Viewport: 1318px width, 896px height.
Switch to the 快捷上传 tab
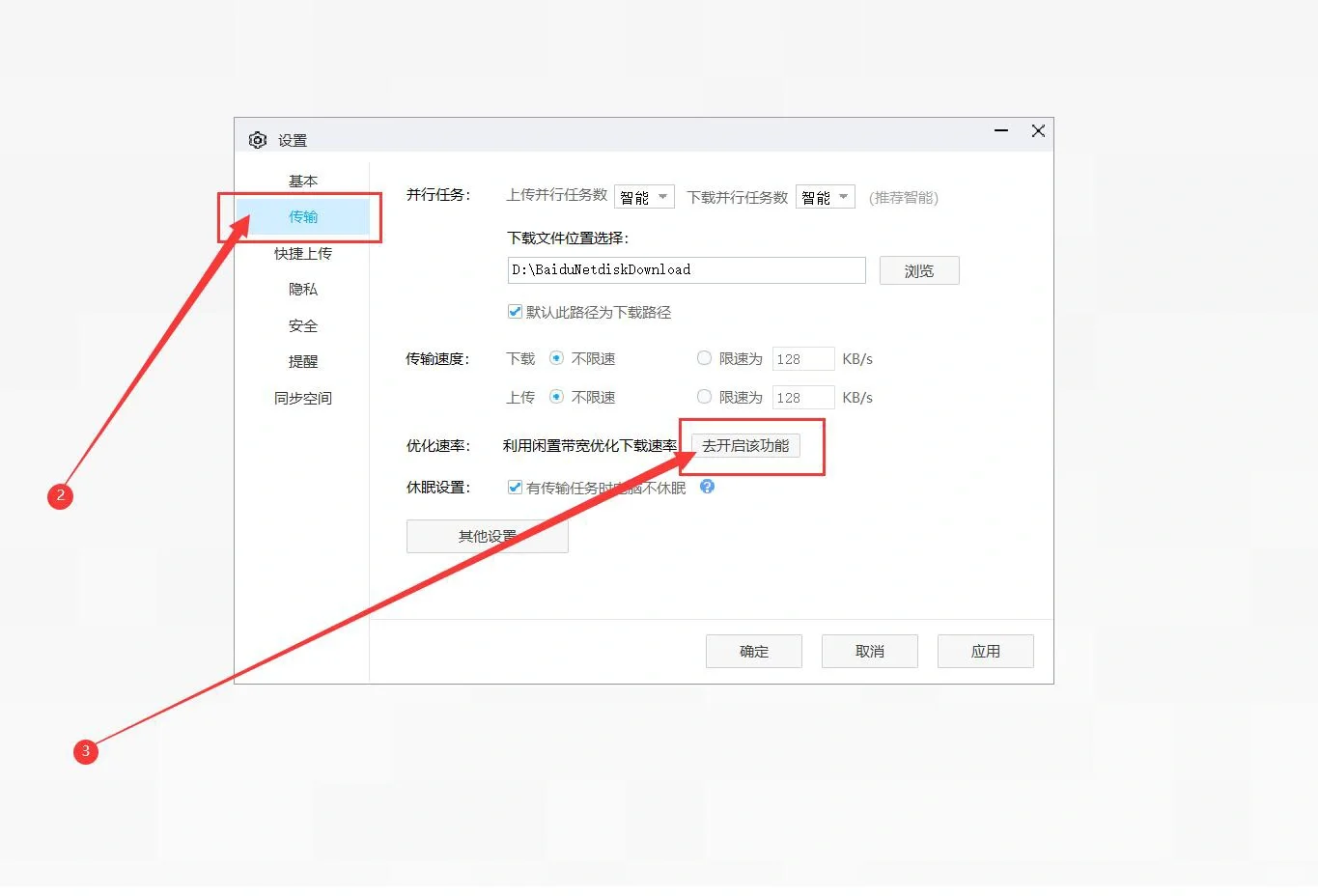pos(302,252)
